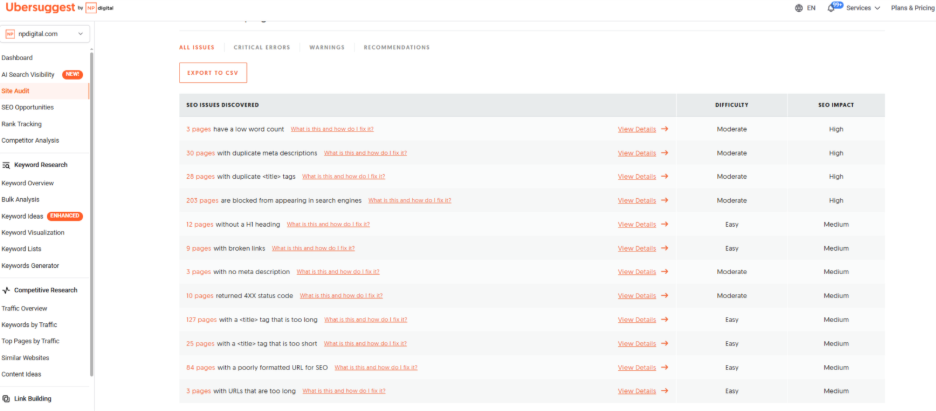Click arrow icon for title too short row

[664, 344]
